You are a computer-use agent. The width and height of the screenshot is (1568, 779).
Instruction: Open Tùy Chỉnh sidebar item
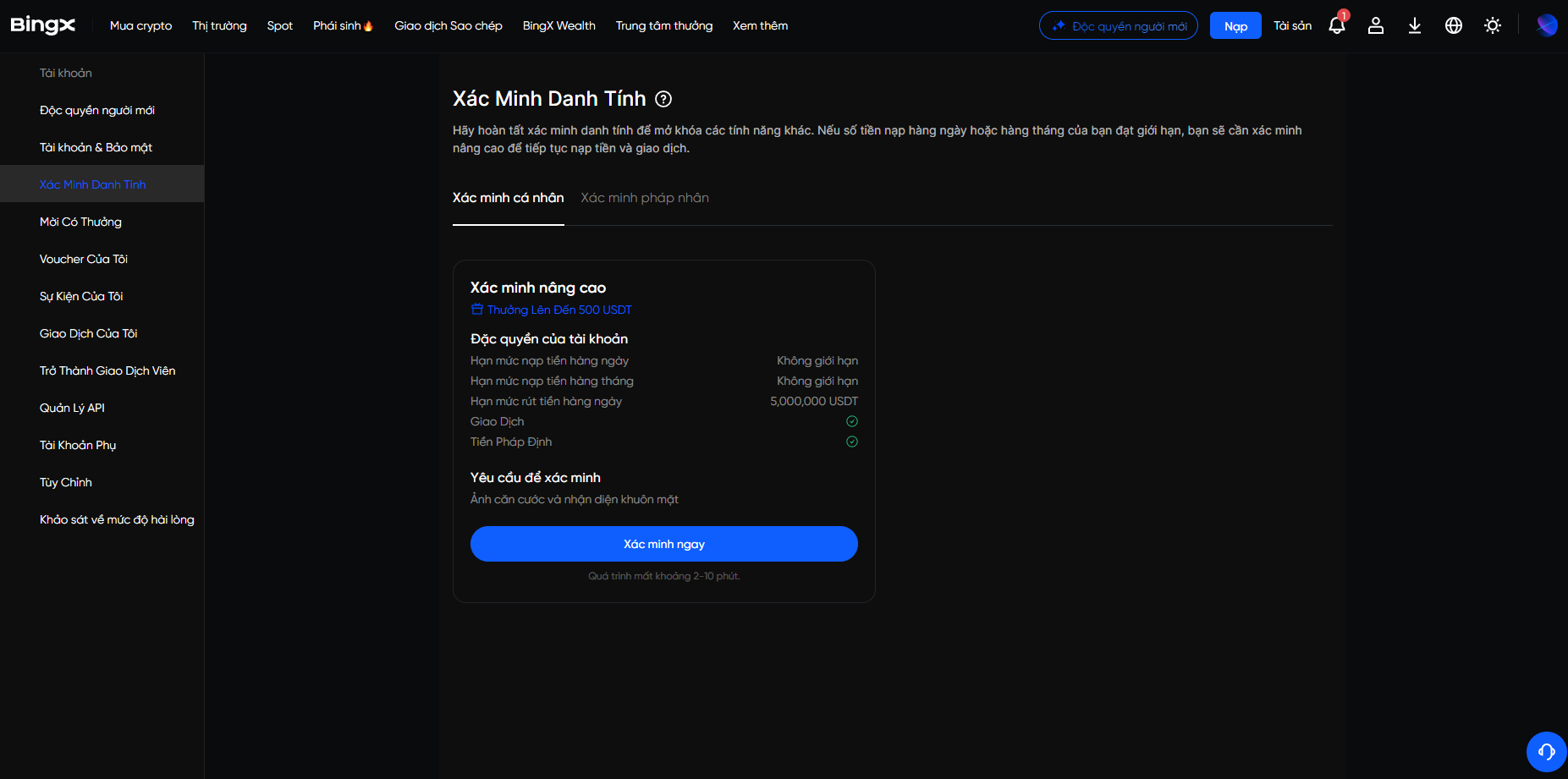coord(66,482)
